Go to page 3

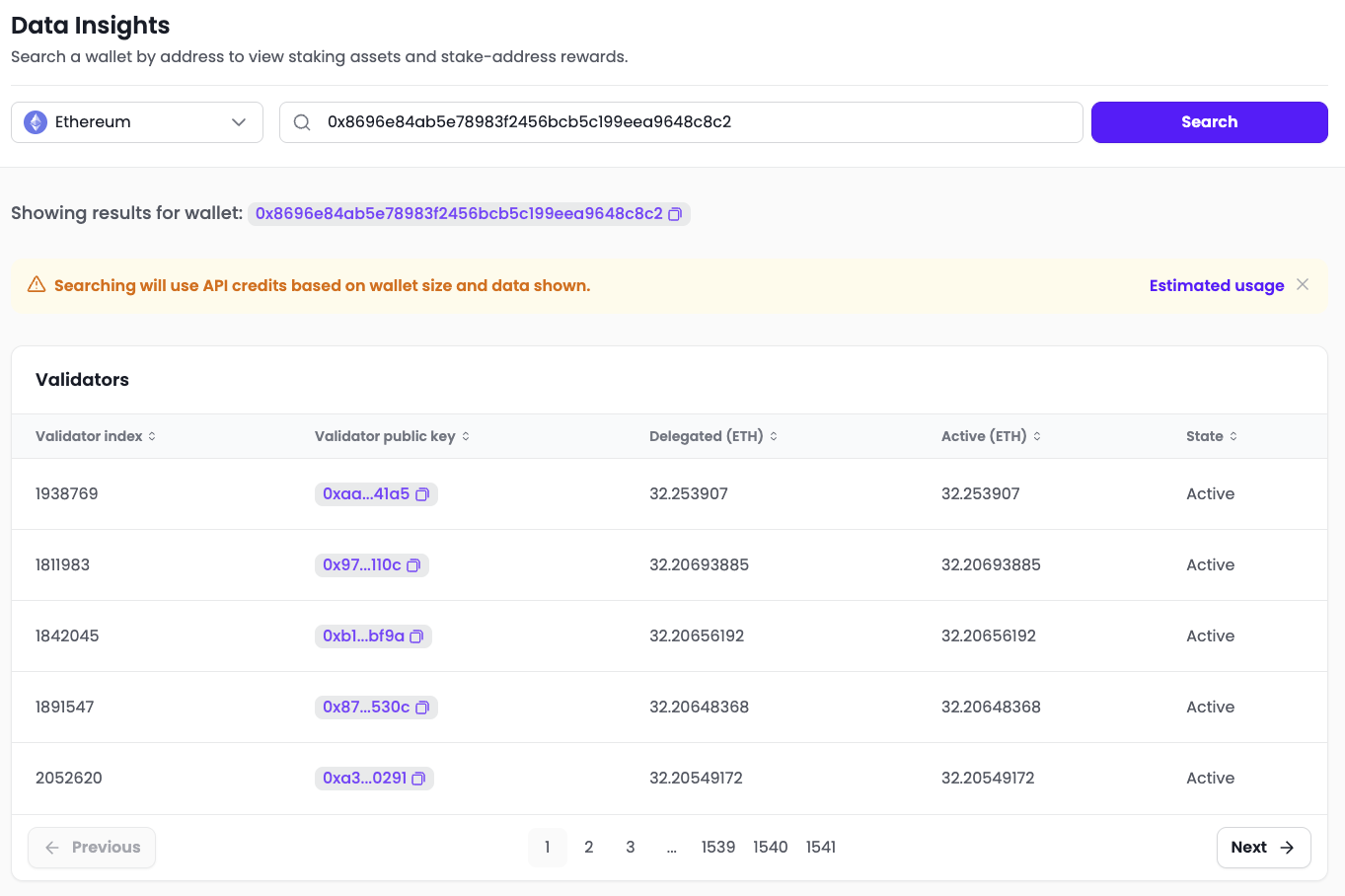pos(631,848)
